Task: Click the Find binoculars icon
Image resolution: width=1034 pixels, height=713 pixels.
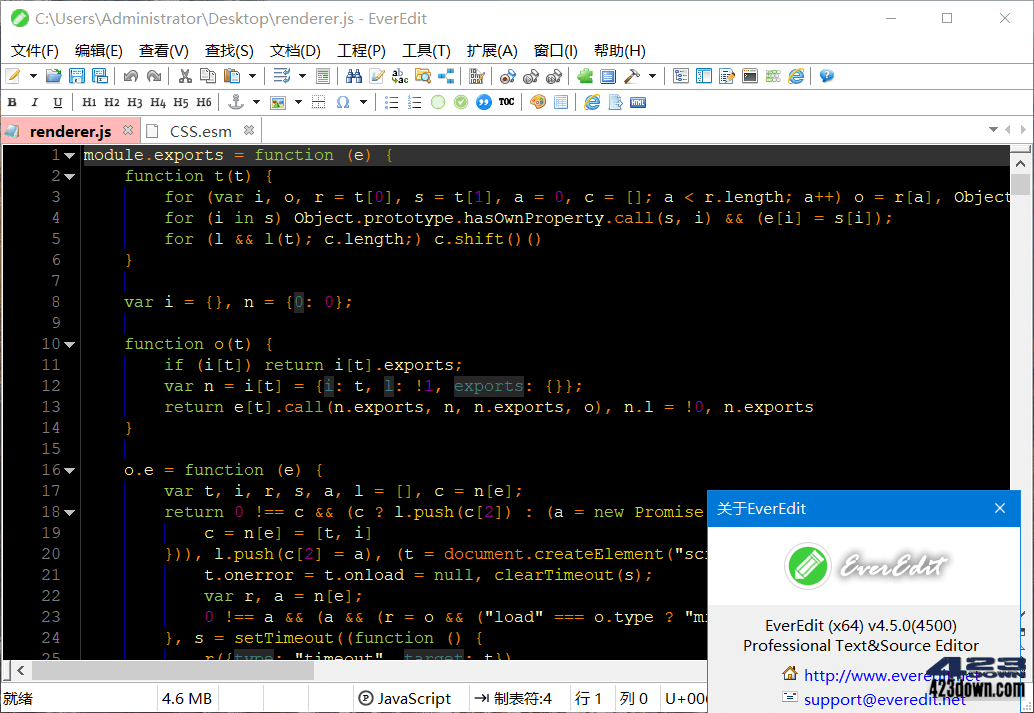Action: point(355,76)
